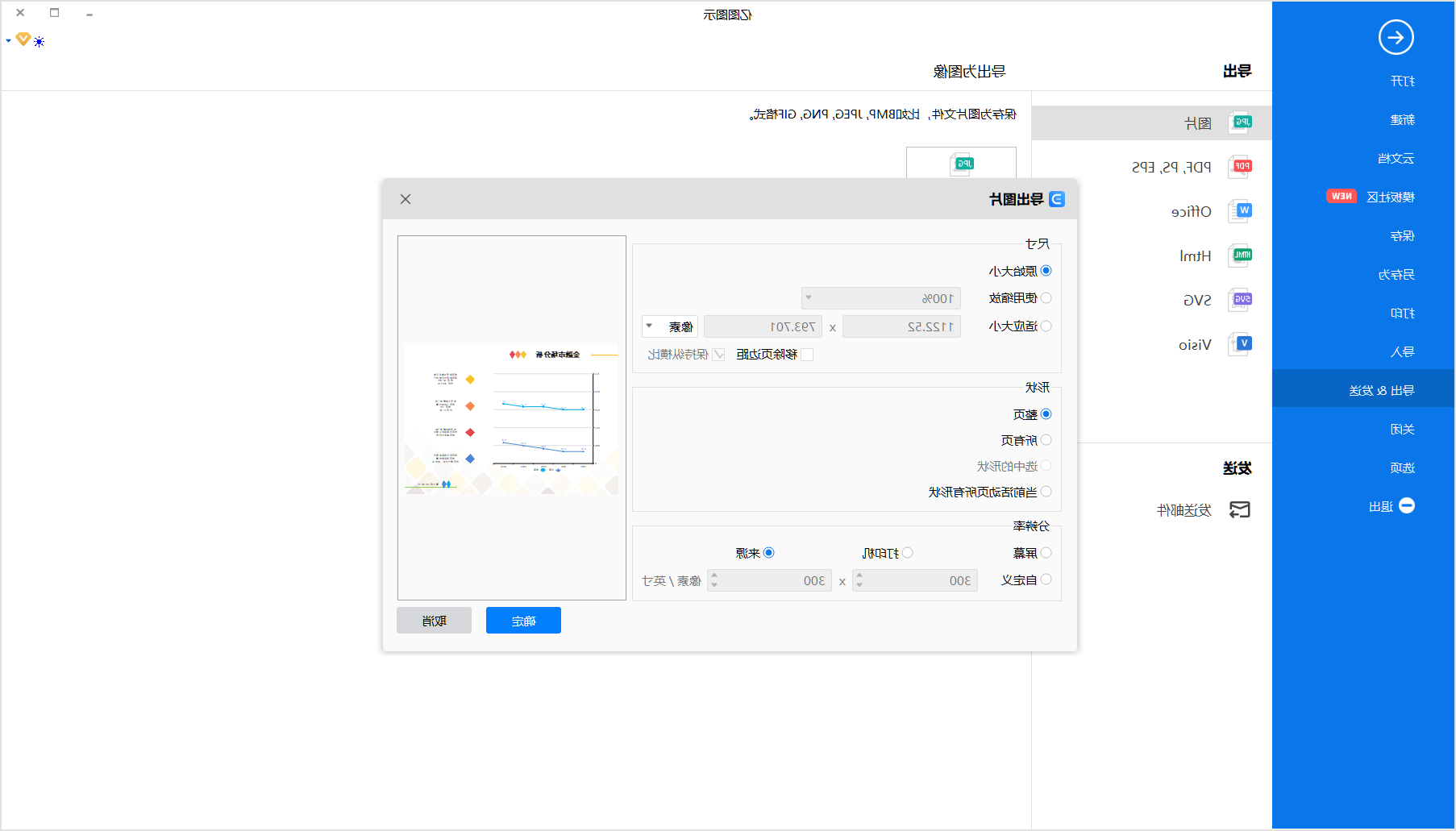Viewport: 1456px width, 831px height.
Task: Select the 原始大小 radio button
Action: click(1046, 271)
